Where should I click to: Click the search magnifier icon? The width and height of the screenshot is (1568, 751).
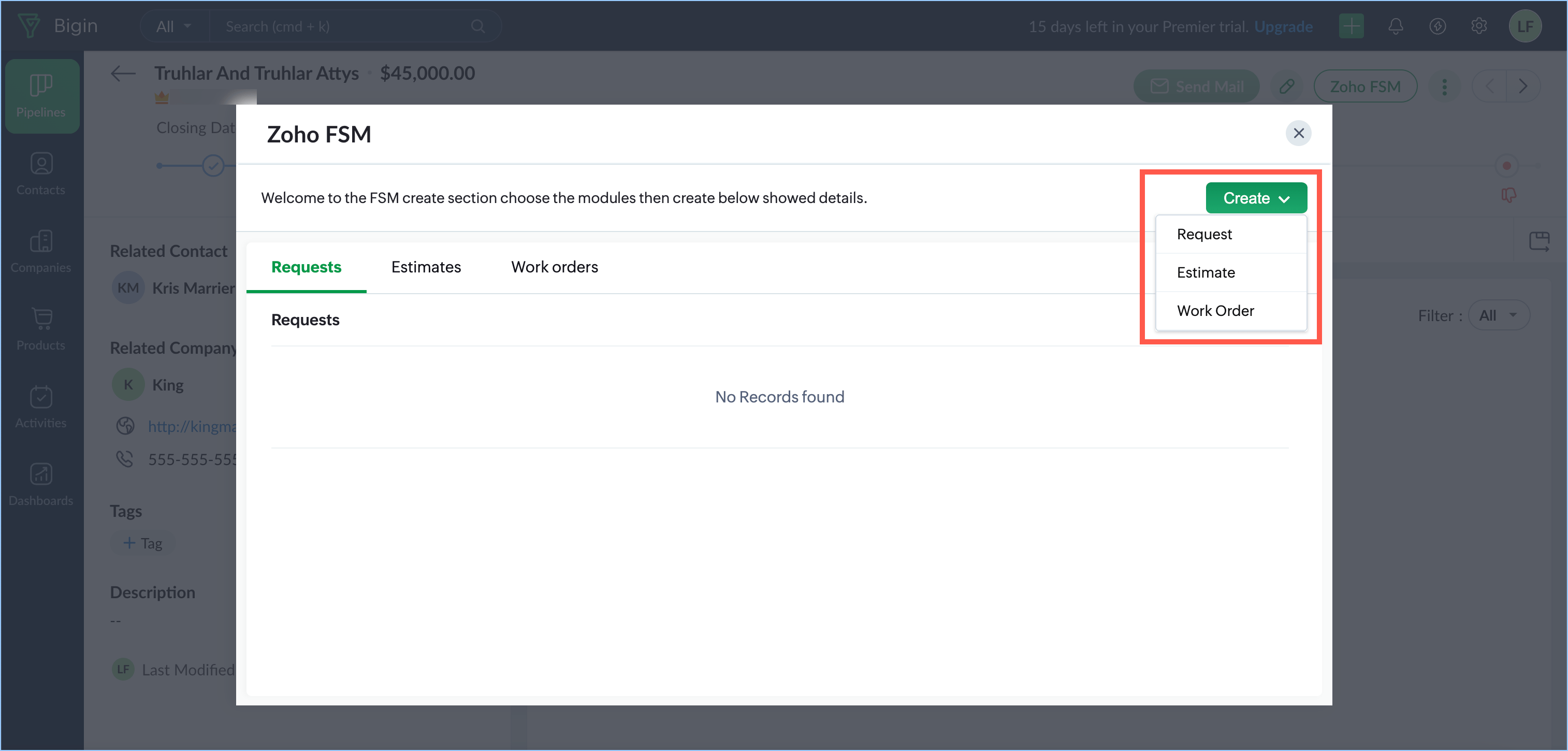click(478, 26)
